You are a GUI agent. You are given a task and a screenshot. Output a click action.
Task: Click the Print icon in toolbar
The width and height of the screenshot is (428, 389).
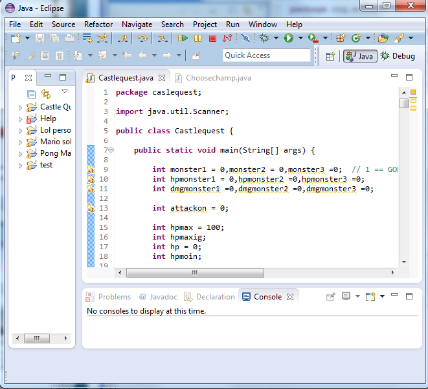69,38
